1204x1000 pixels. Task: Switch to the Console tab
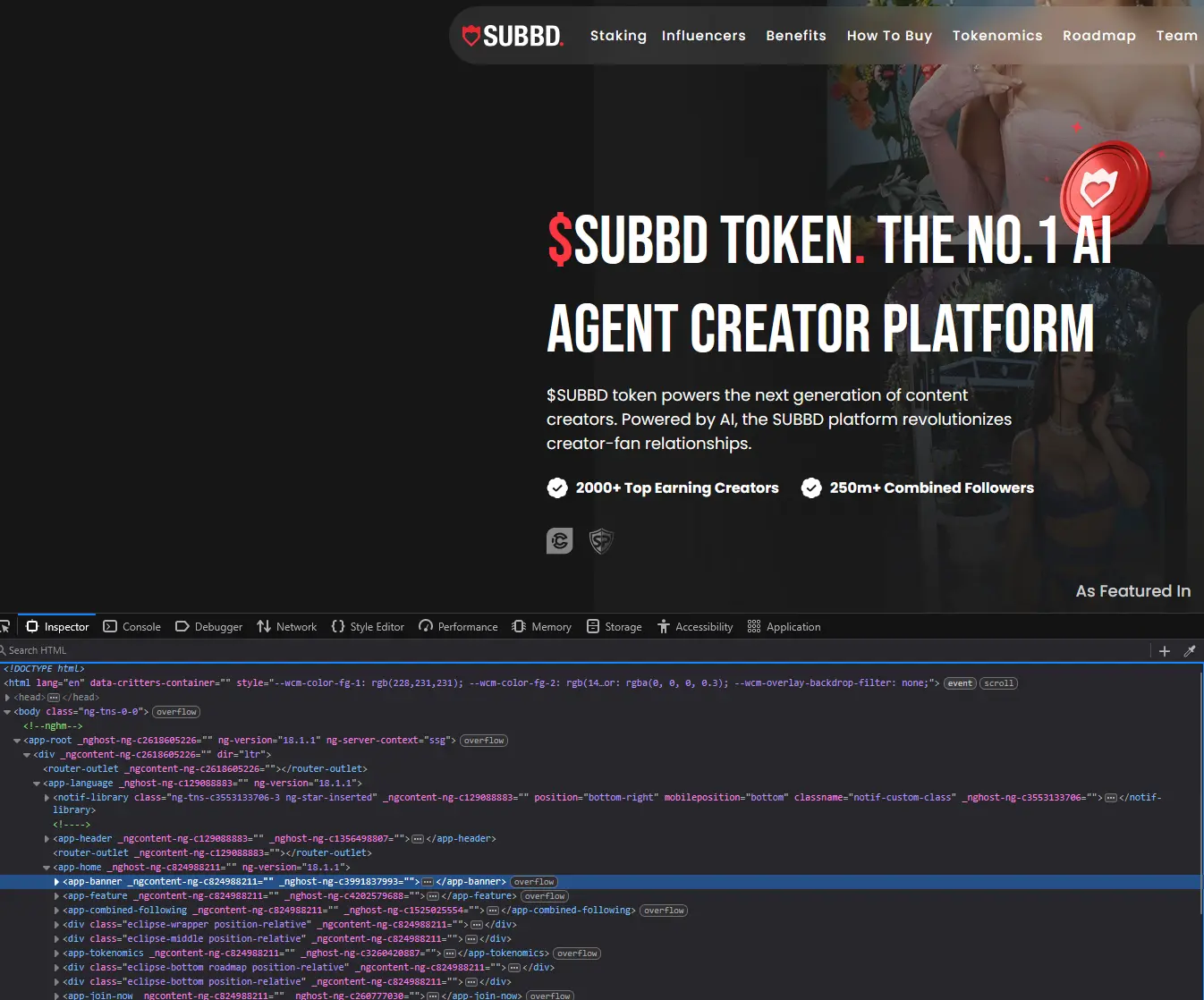[132, 627]
